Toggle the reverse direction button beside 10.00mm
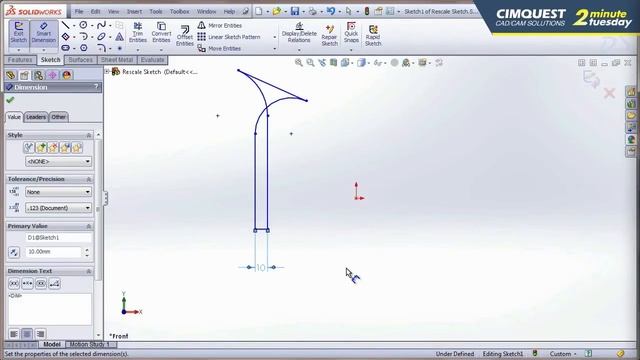 [x=14, y=252]
